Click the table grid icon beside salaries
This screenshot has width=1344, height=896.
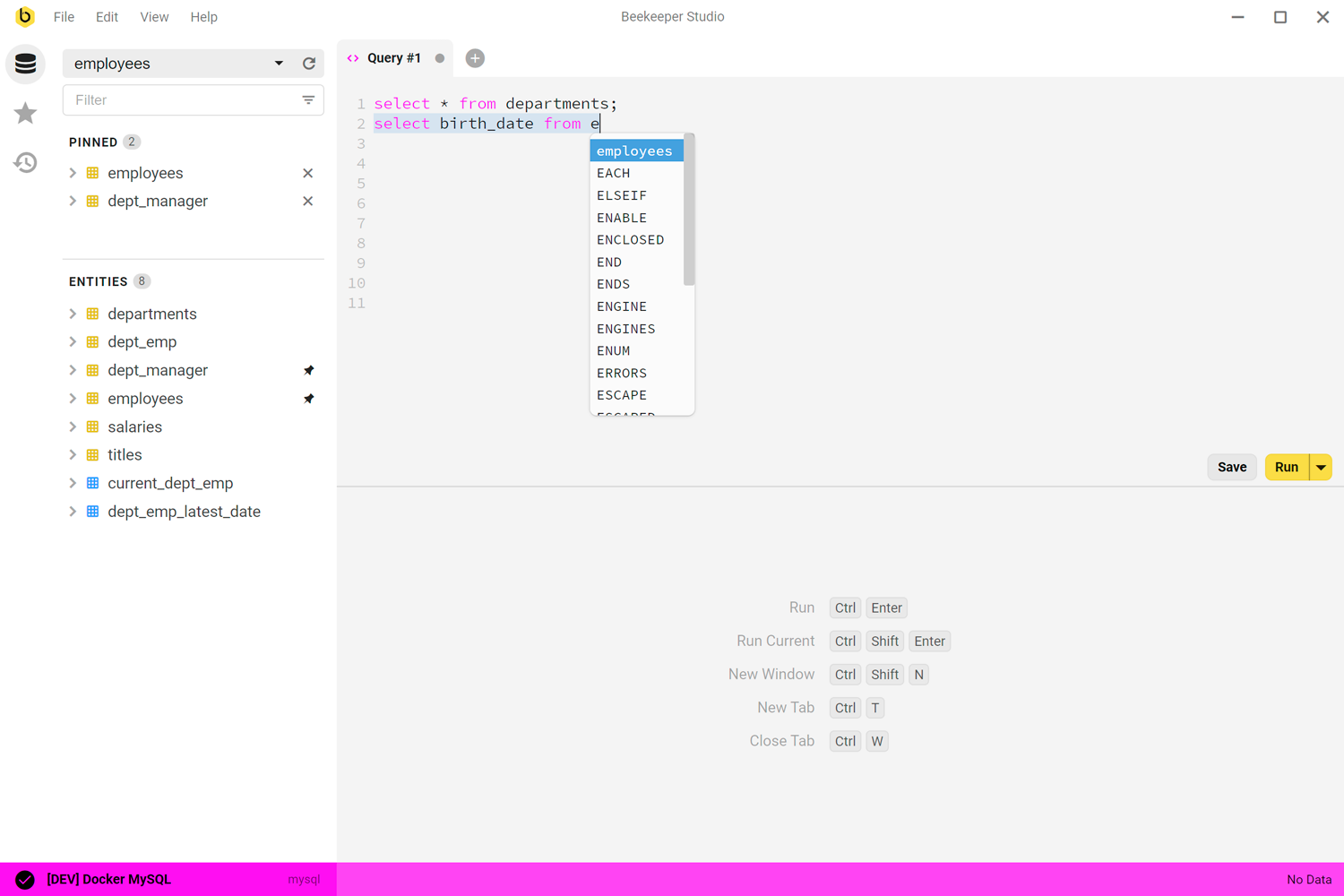(x=92, y=426)
